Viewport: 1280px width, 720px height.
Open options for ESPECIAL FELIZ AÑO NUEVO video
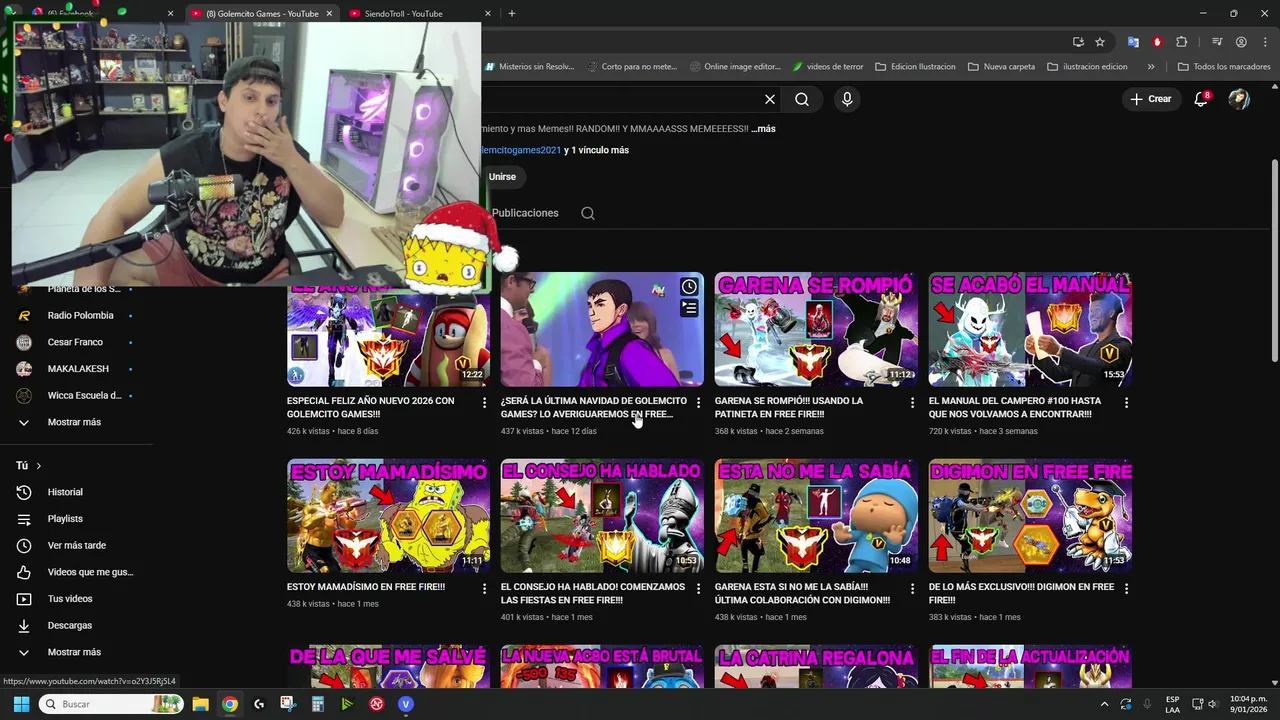484,403
